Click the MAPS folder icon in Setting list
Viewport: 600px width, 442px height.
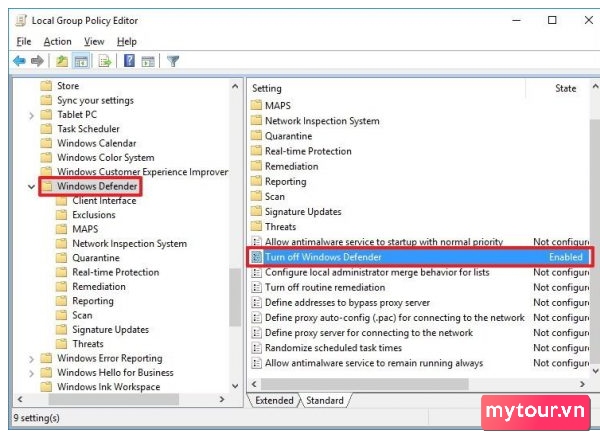click(256, 105)
